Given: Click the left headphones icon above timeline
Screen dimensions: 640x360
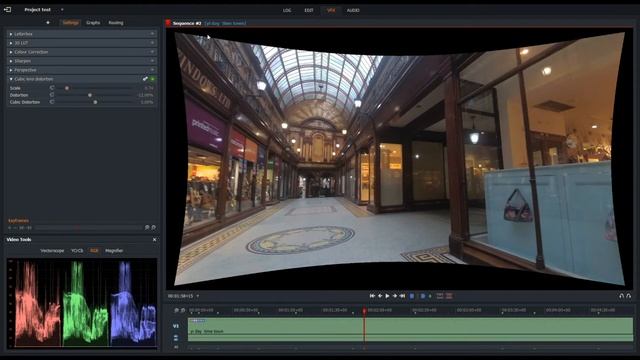Looking at the screenshot, I should 622,296.
